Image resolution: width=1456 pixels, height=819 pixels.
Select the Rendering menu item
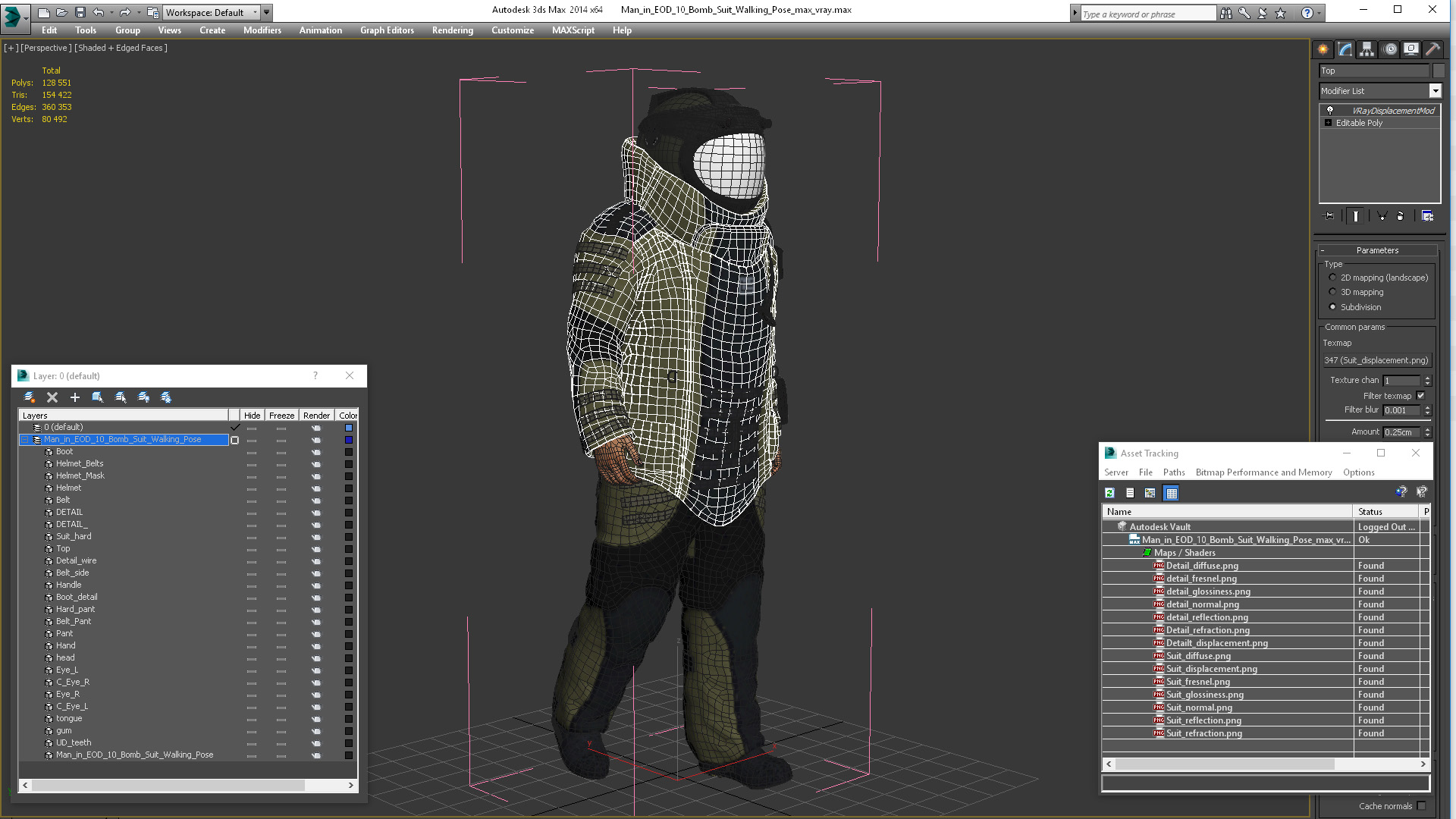452,30
